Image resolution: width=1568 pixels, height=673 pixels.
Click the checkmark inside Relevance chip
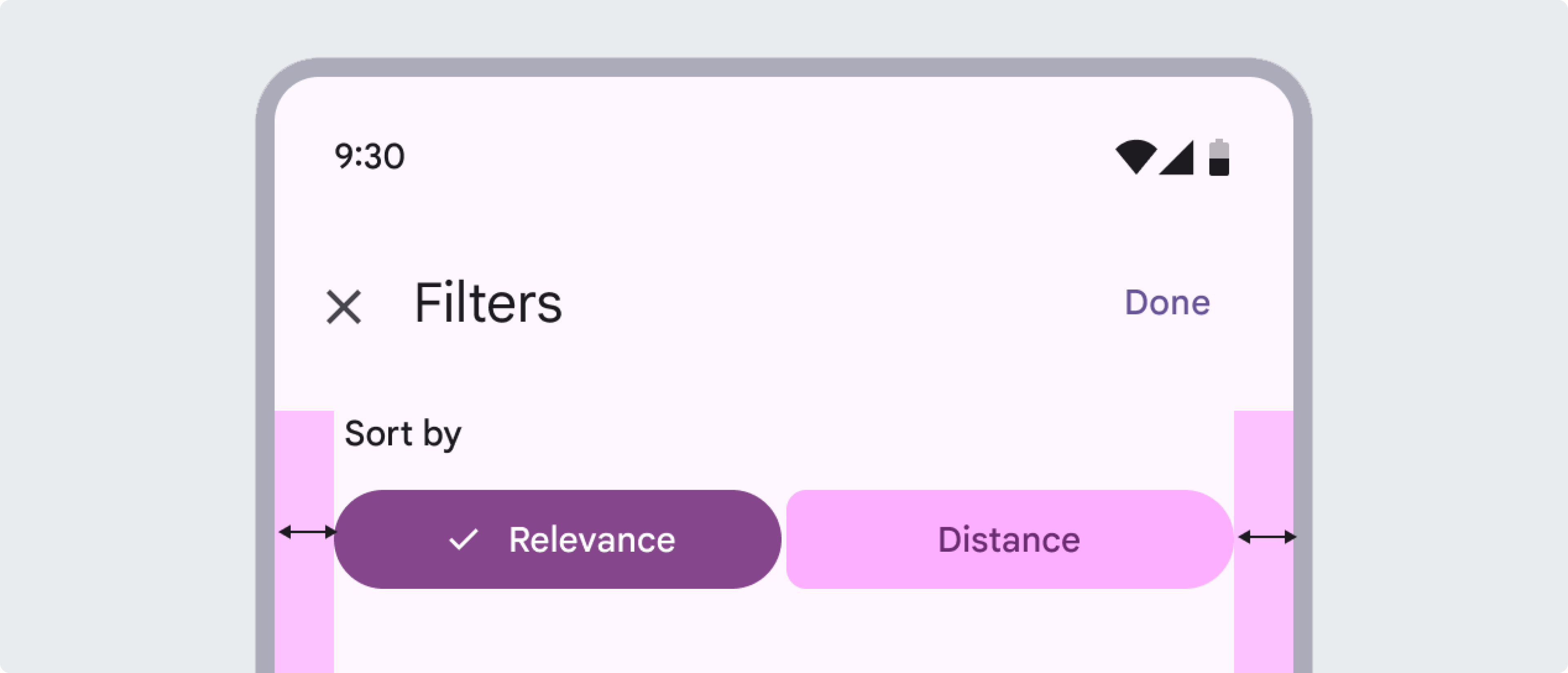pos(463,539)
